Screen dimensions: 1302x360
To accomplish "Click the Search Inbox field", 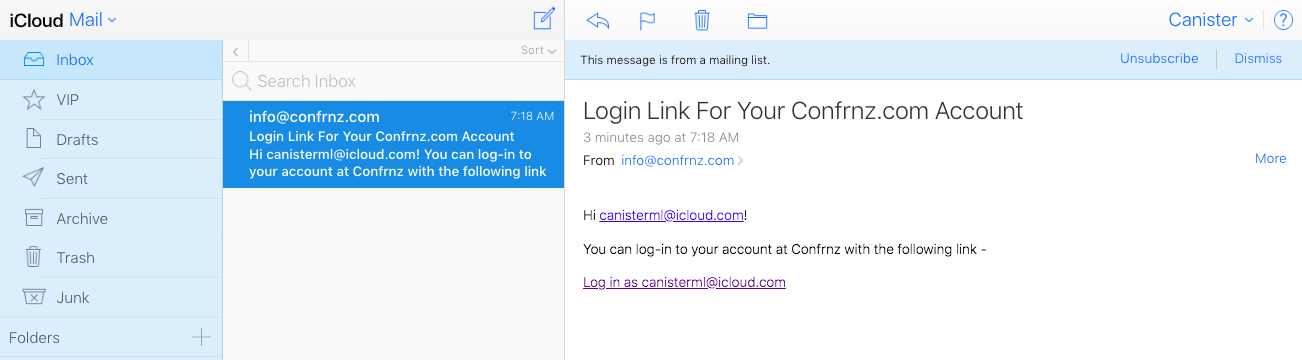I will pyautogui.click(x=393, y=81).
